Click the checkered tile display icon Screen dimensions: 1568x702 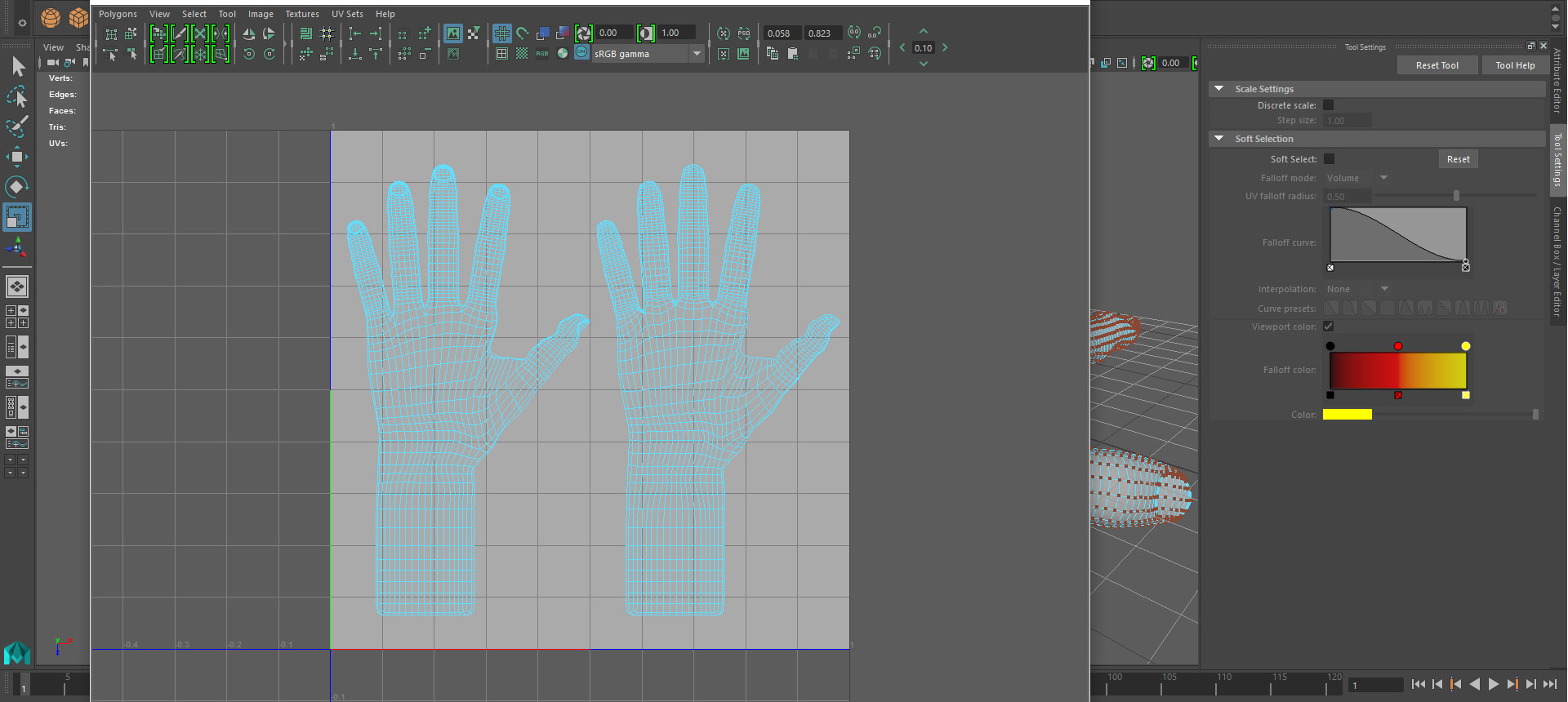pos(522,54)
